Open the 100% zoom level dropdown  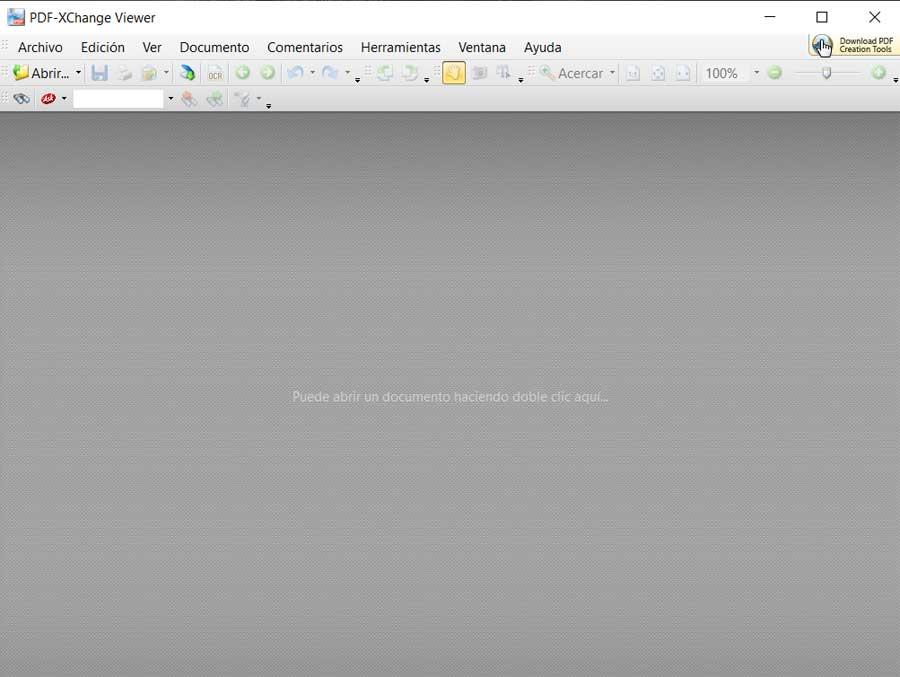click(x=757, y=73)
